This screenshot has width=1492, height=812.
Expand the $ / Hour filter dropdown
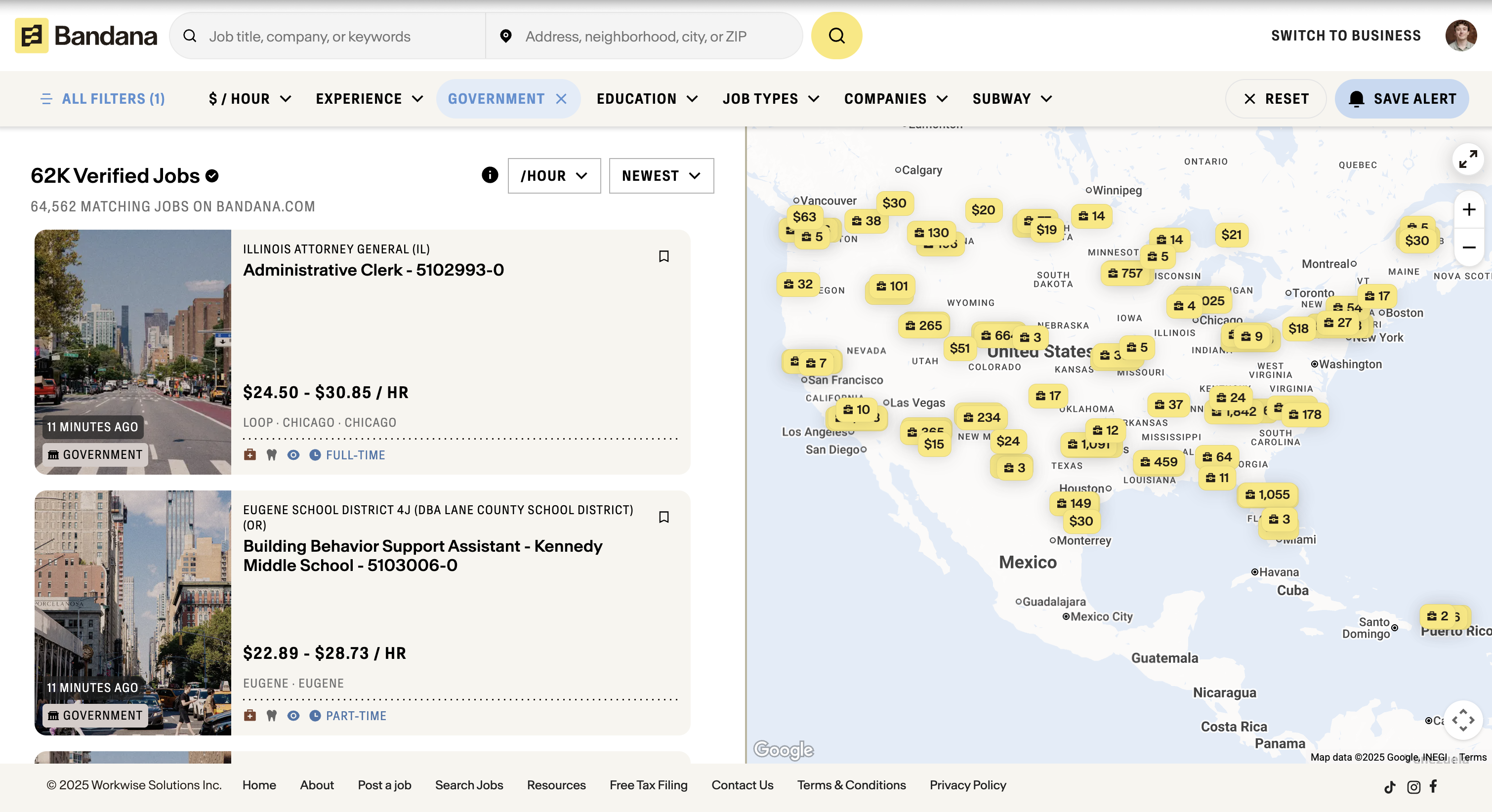[x=249, y=99]
